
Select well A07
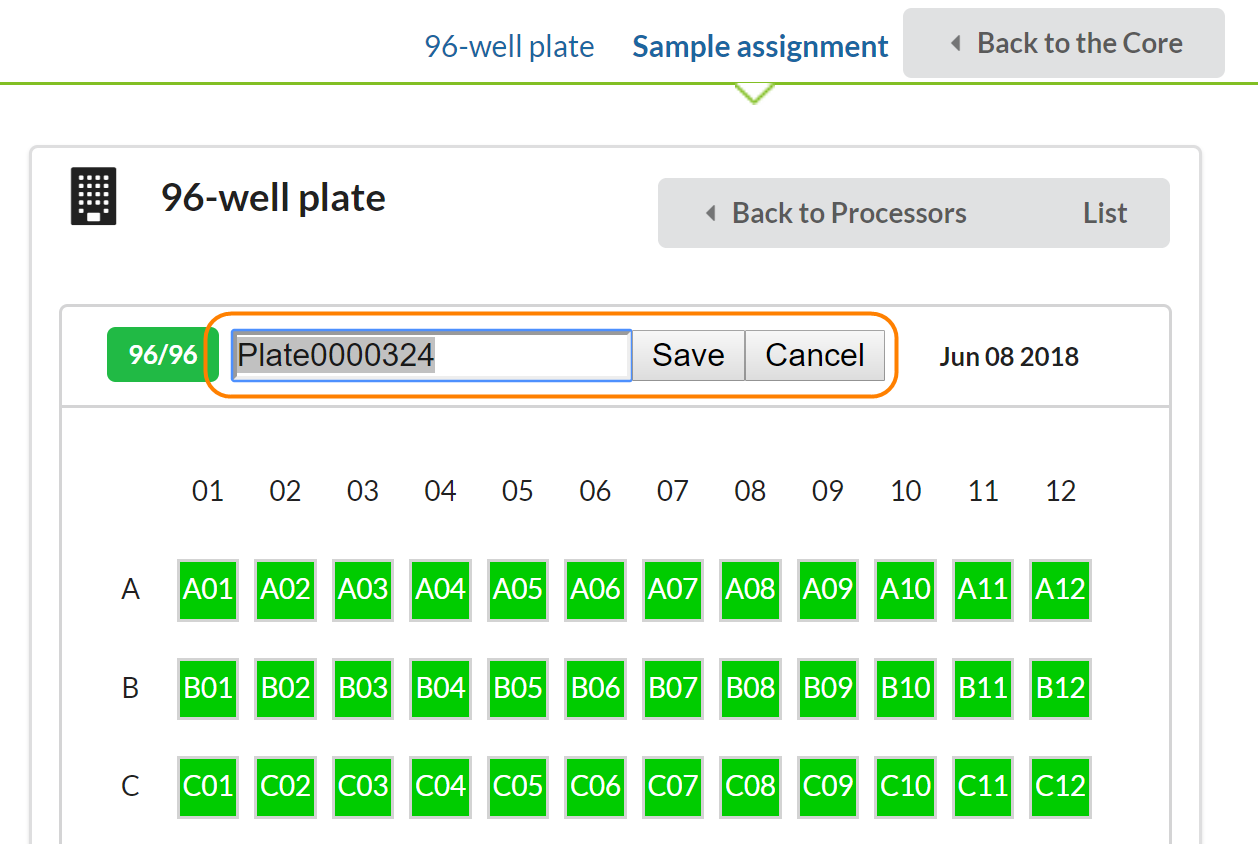673,590
